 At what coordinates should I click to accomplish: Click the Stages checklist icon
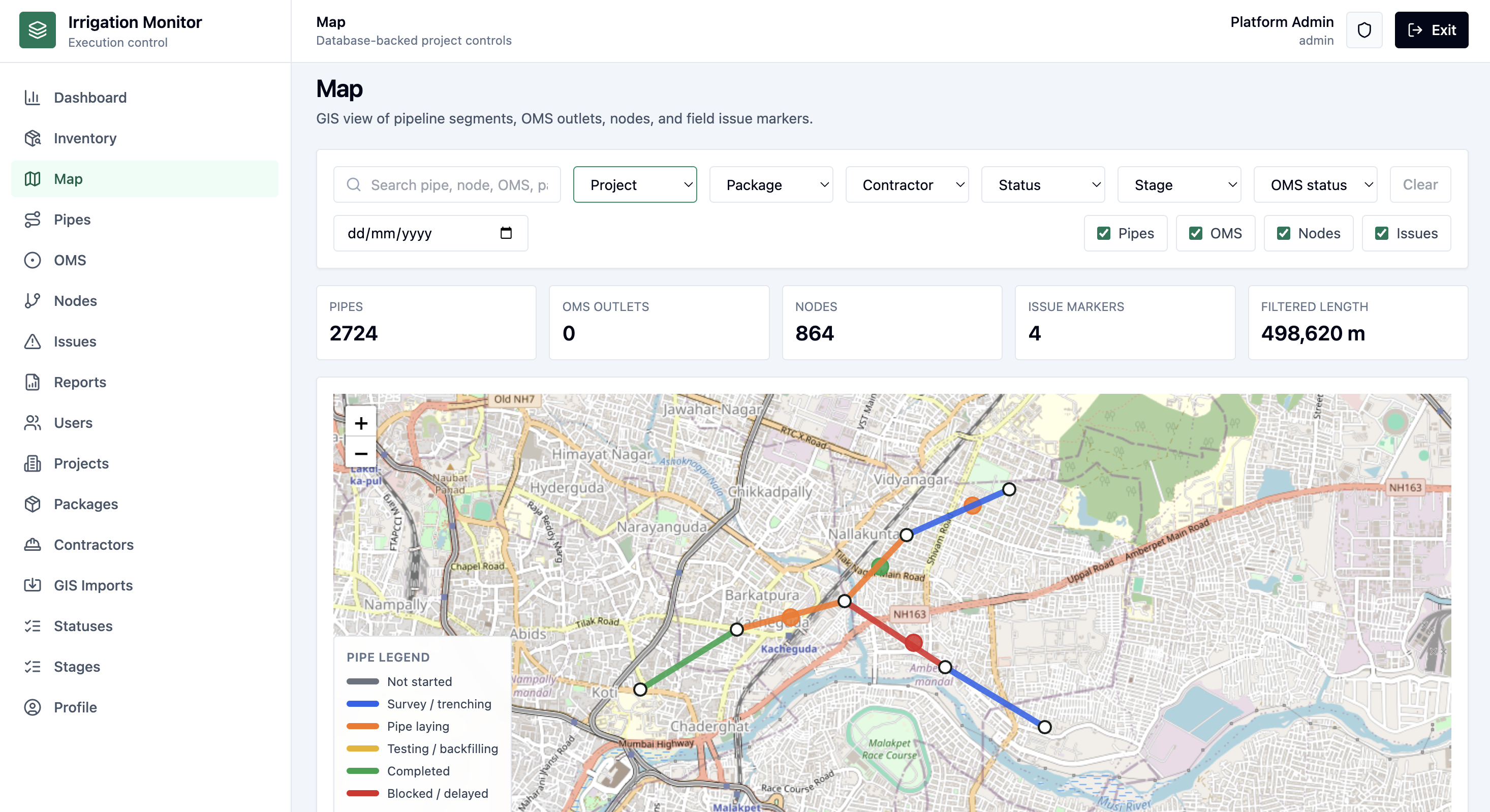33,666
